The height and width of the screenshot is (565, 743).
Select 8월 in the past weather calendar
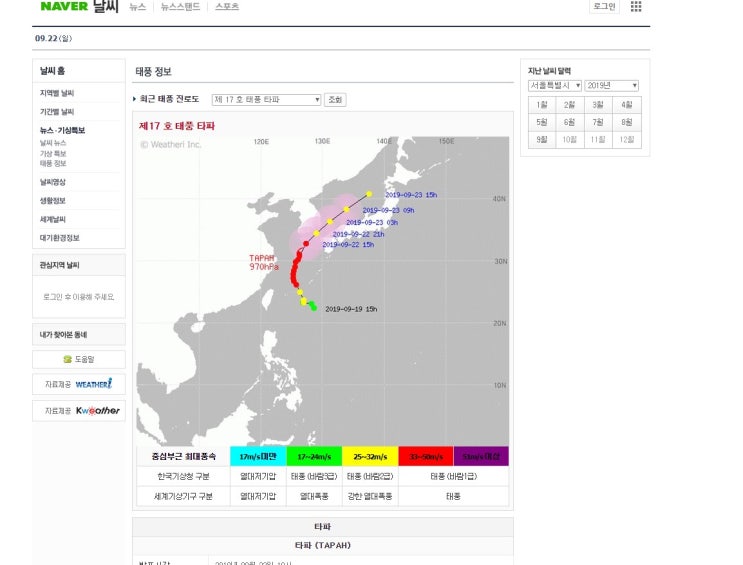pyautogui.click(x=627, y=122)
